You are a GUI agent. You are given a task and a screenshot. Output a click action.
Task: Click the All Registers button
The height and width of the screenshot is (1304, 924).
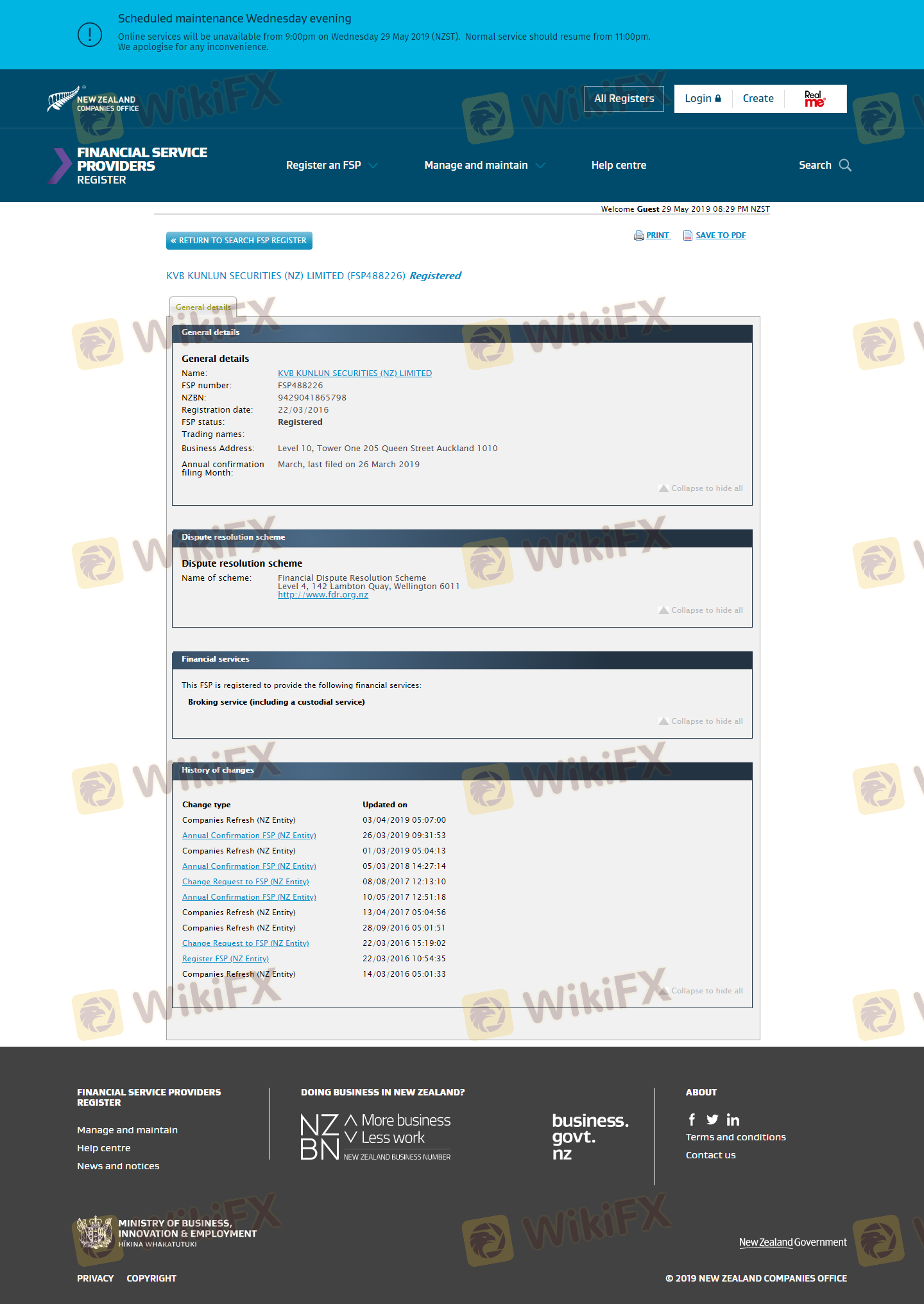(624, 99)
